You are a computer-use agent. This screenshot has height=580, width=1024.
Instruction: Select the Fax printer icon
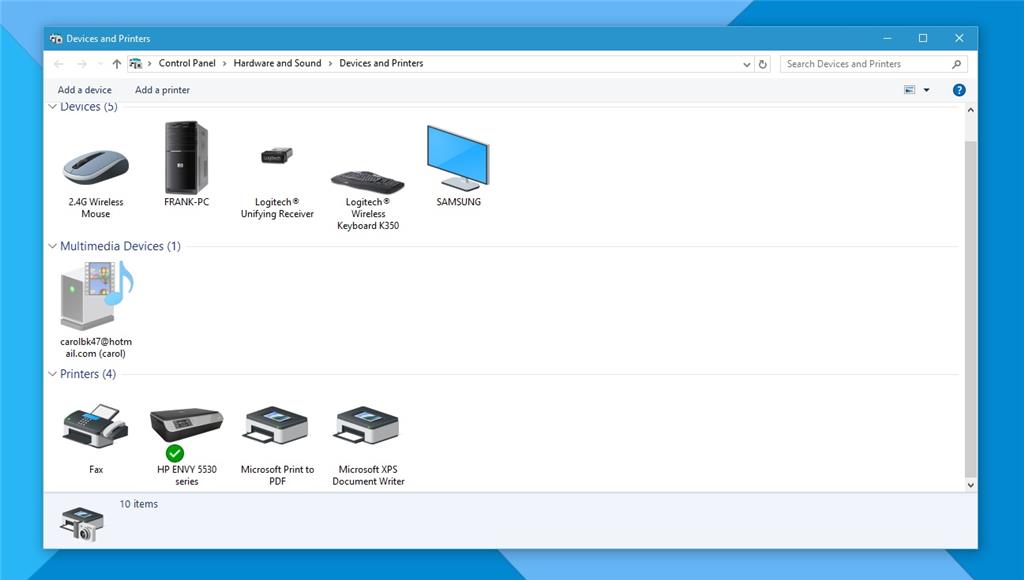[95, 426]
